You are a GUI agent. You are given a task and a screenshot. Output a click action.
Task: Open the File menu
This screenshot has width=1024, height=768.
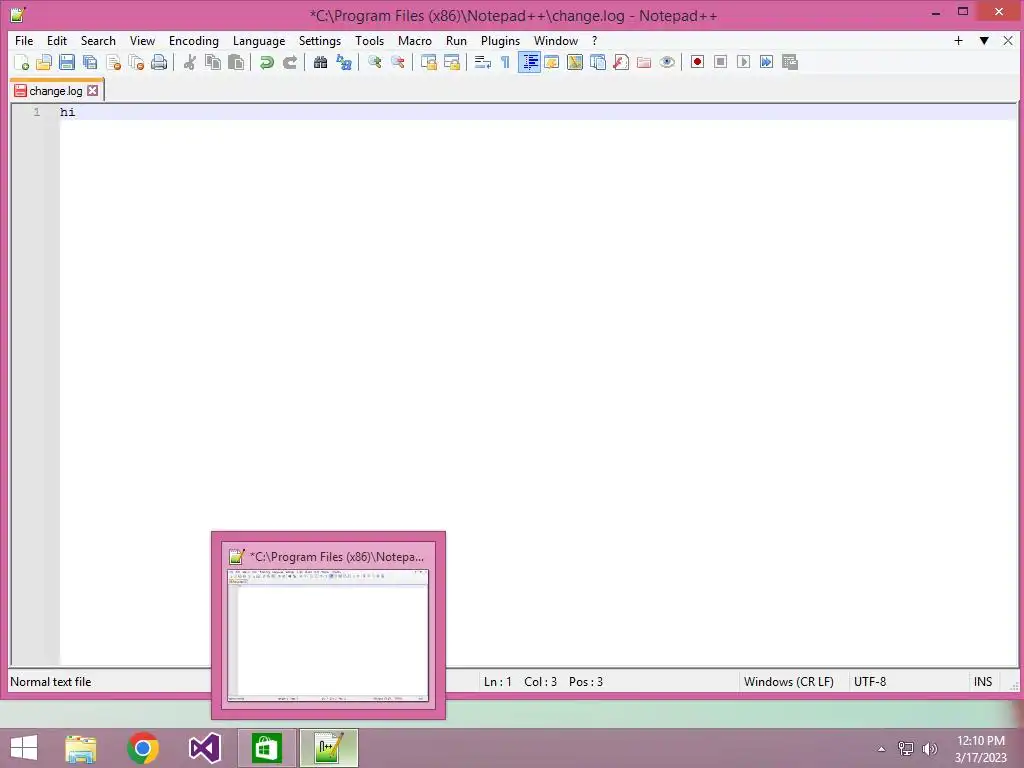(24, 40)
